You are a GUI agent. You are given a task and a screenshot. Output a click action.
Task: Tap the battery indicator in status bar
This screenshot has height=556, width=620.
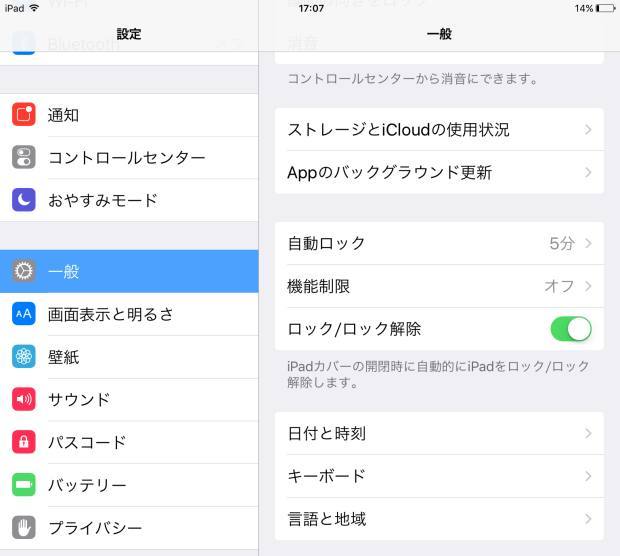click(x=605, y=8)
